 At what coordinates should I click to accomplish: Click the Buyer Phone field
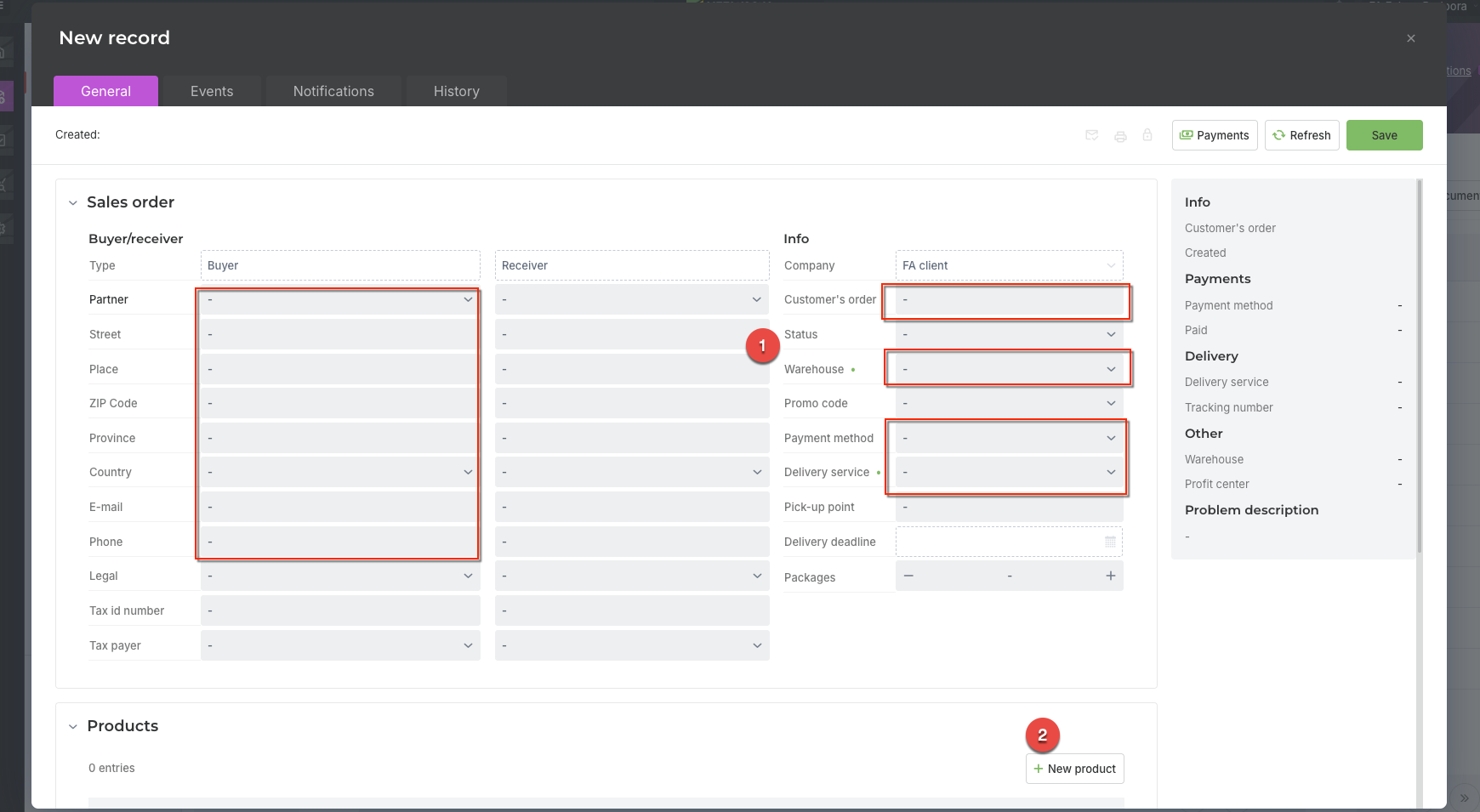click(340, 542)
